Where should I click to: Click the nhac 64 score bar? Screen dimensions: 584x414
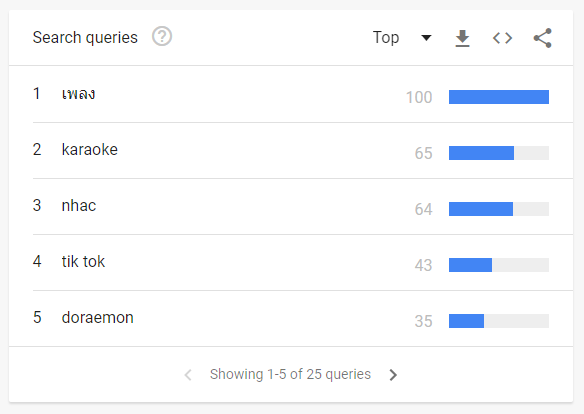tap(499, 209)
